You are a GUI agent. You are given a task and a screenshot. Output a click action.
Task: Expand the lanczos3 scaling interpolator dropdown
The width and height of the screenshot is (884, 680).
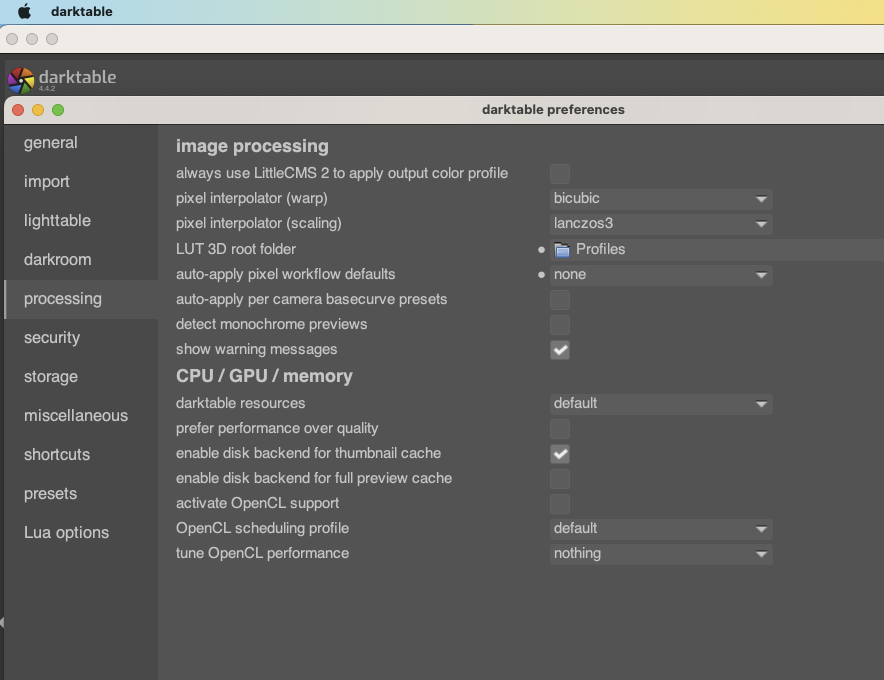661,224
